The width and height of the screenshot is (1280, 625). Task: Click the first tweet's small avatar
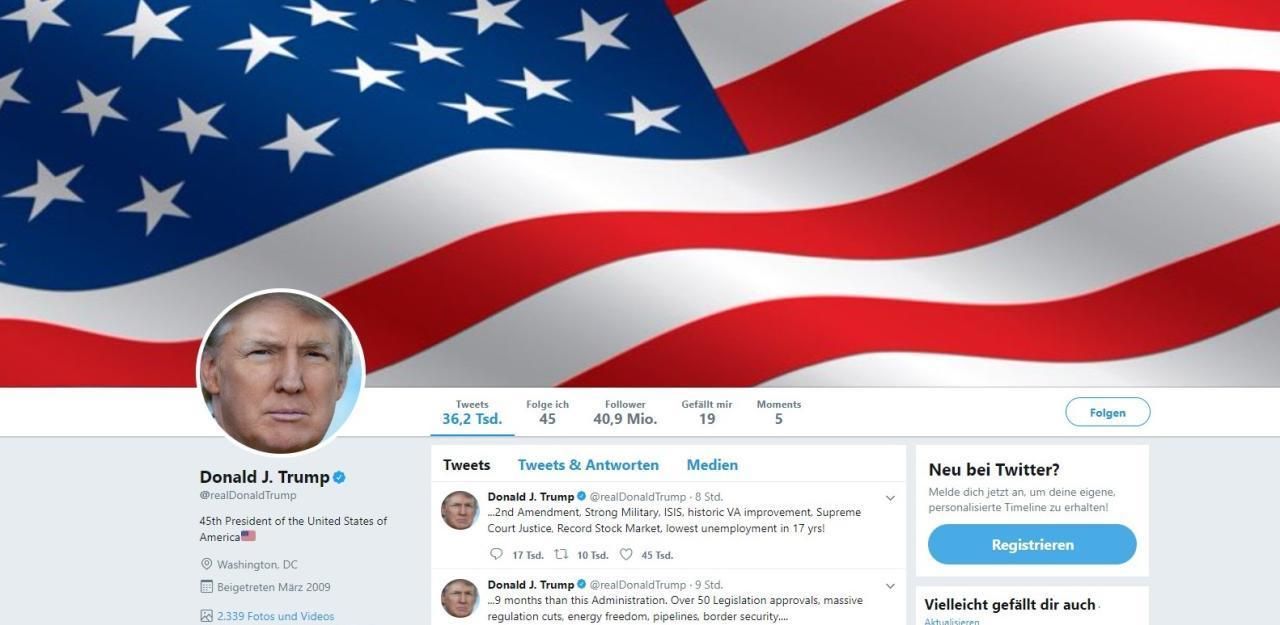460,510
